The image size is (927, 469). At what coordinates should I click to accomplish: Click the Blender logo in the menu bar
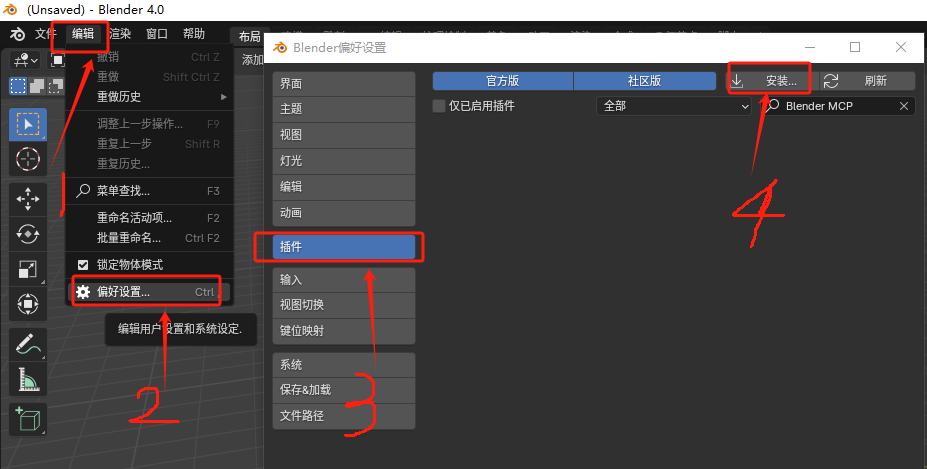click(17, 34)
